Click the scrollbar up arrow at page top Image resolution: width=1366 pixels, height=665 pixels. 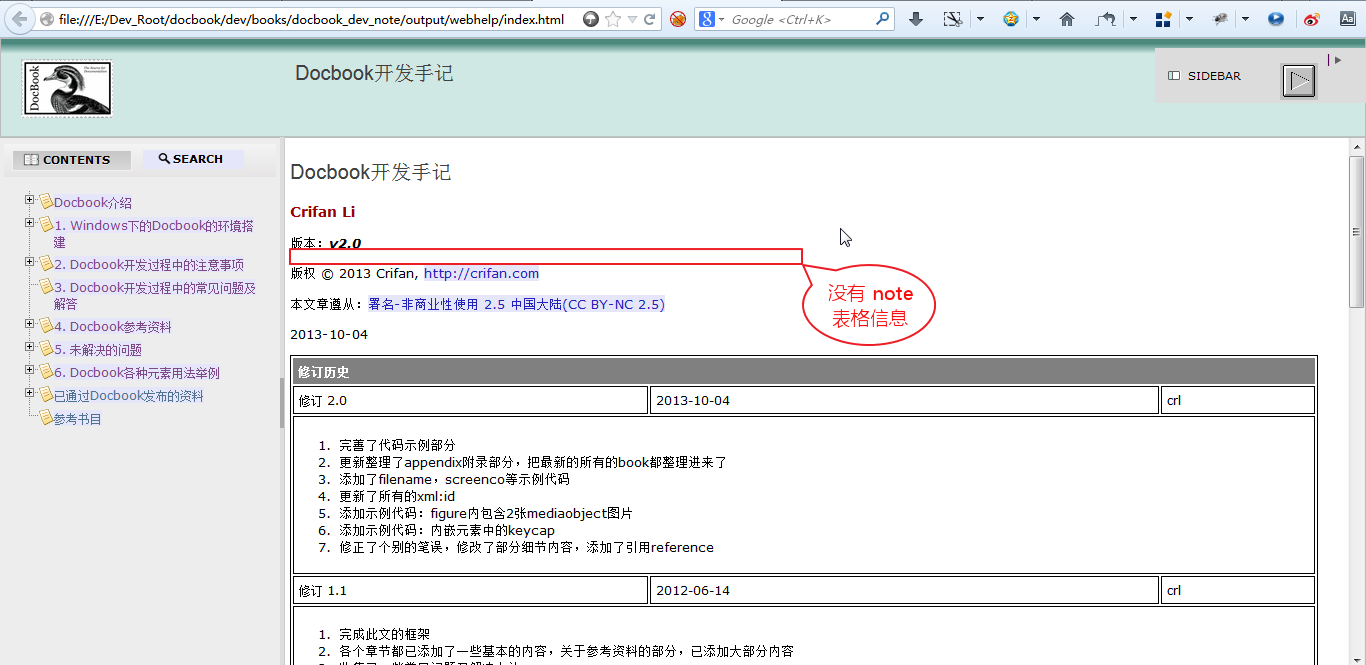[1357, 145]
